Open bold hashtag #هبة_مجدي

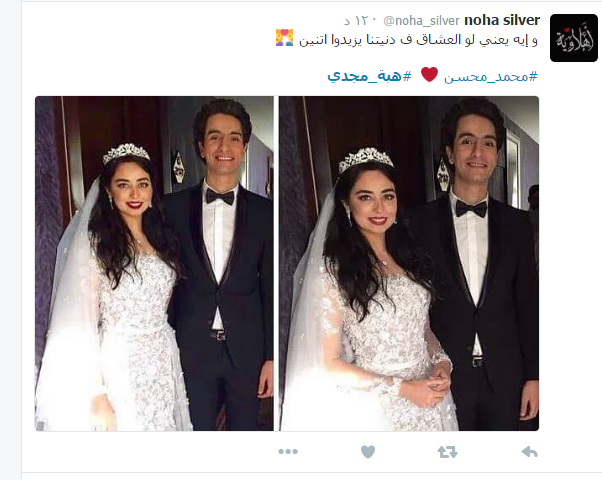click(369, 76)
